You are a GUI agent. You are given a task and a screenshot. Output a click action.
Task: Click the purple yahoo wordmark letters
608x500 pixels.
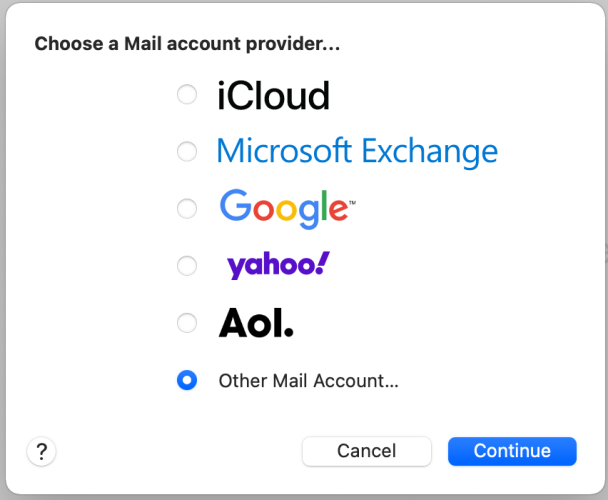click(x=269, y=266)
